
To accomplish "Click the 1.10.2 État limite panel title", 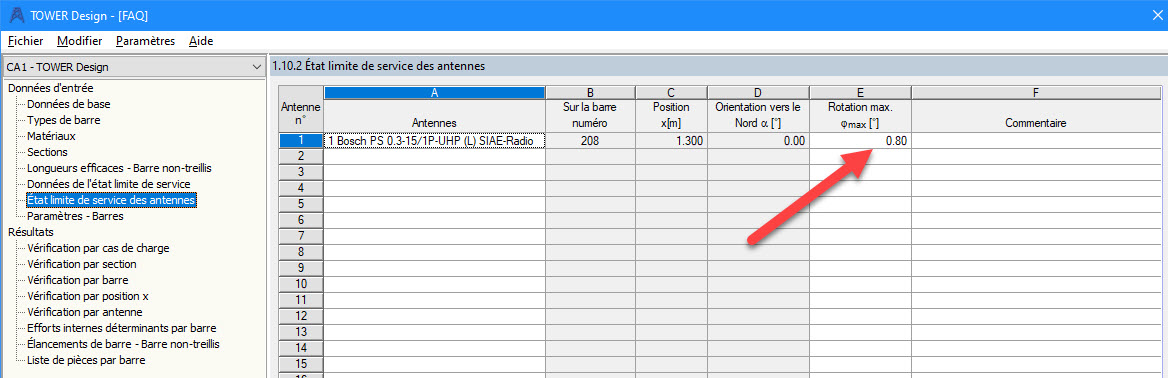I will [378, 66].
